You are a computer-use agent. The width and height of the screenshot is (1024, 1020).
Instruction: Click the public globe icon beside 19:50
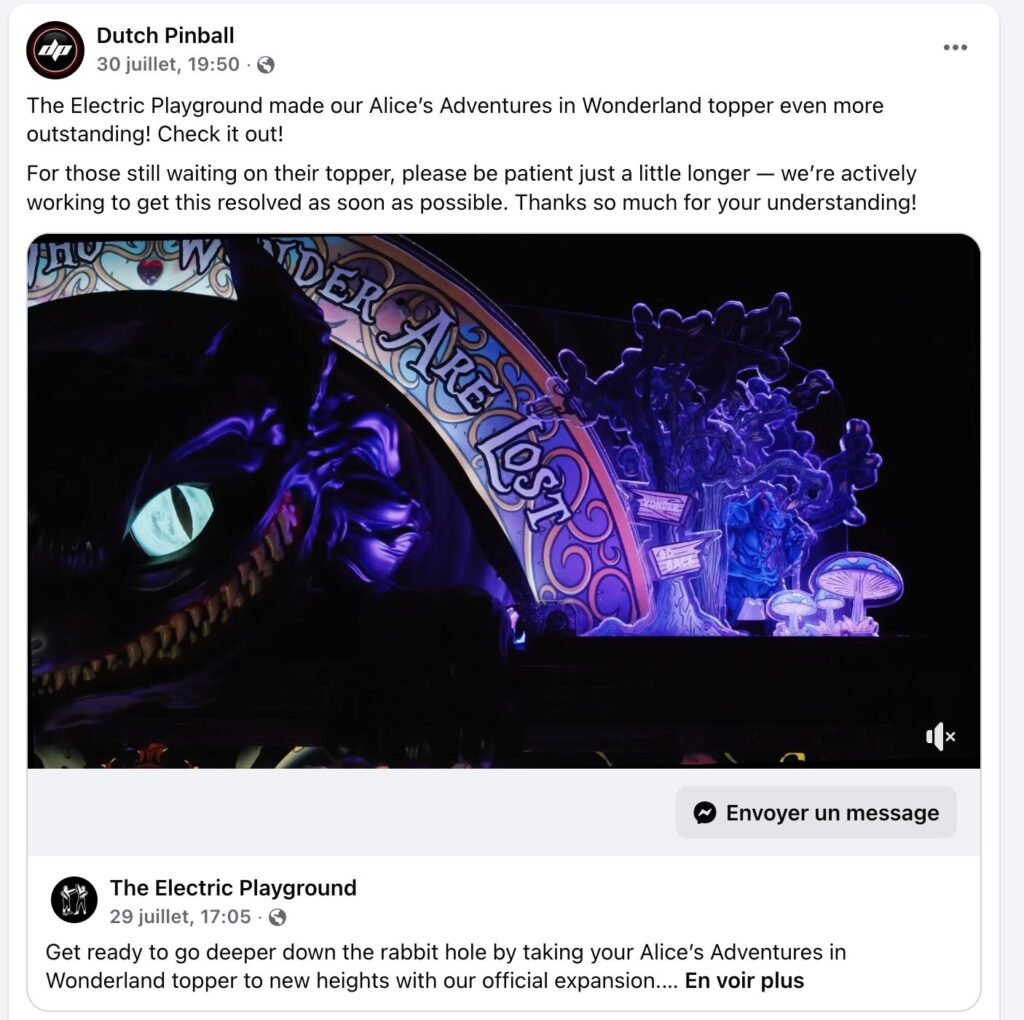pos(265,65)
